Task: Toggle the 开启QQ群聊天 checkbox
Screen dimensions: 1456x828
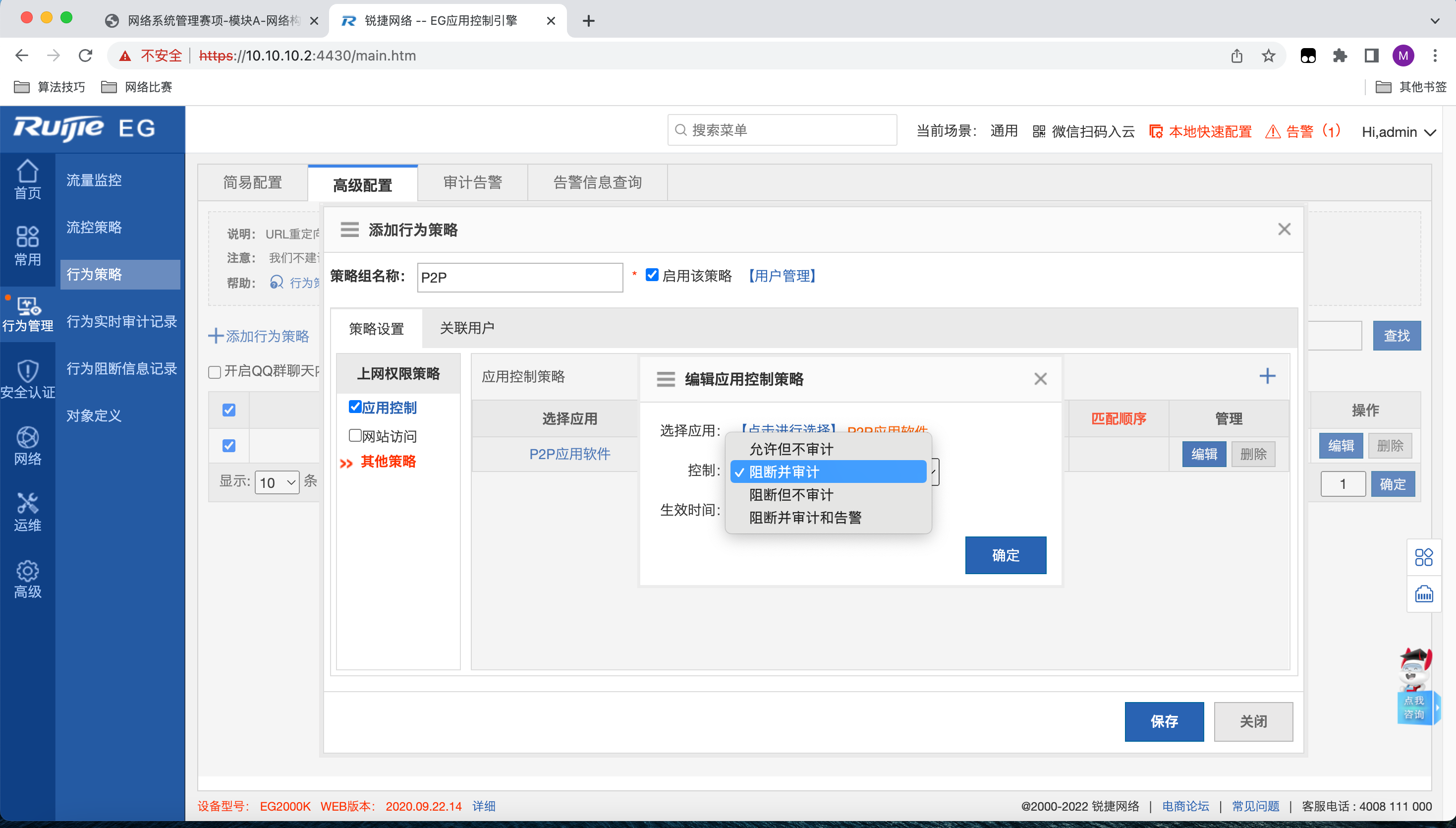Action: click(x=214, y=372)
